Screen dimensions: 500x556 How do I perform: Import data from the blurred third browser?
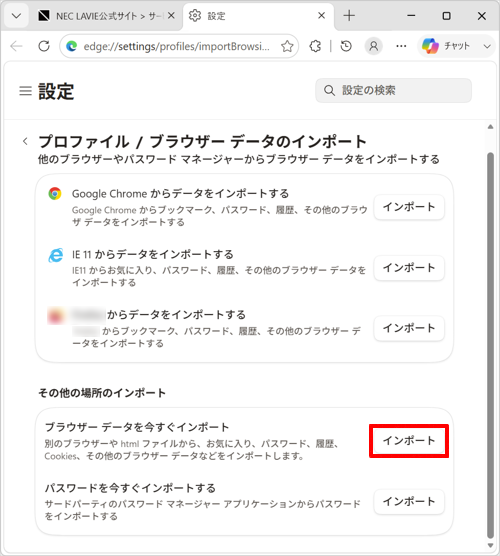pyautogui.click(x=409, y=328)
